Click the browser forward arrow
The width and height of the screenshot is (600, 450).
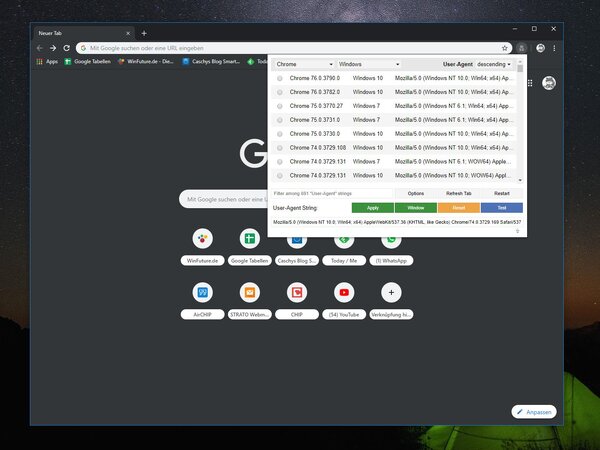coord(53,48)
